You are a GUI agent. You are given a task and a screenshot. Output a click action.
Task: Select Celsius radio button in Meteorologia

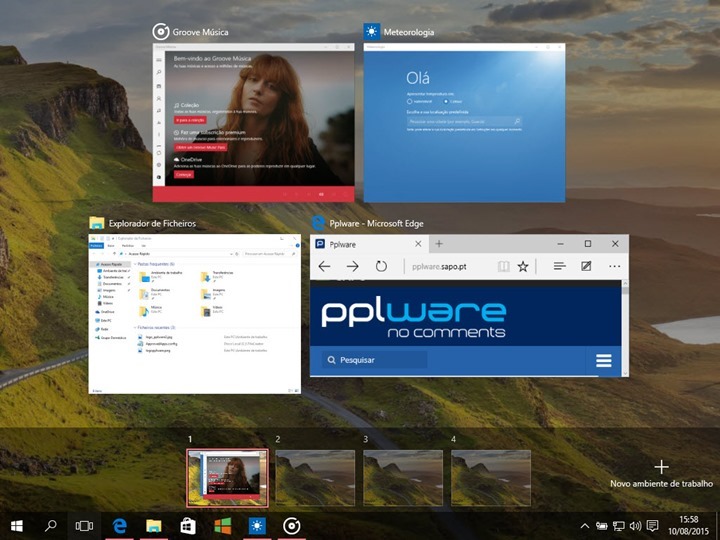pos(445,101)
